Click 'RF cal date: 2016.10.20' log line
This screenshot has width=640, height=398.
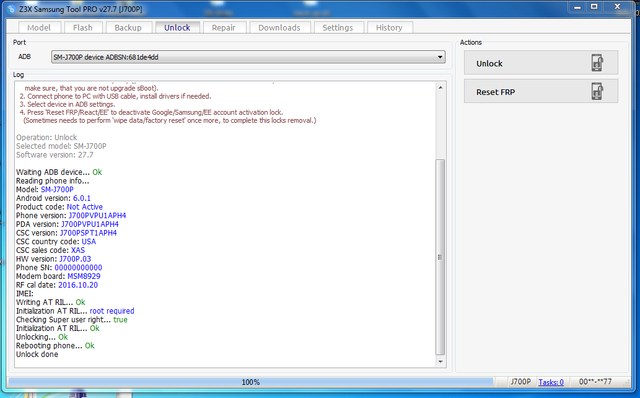point(57,285)
